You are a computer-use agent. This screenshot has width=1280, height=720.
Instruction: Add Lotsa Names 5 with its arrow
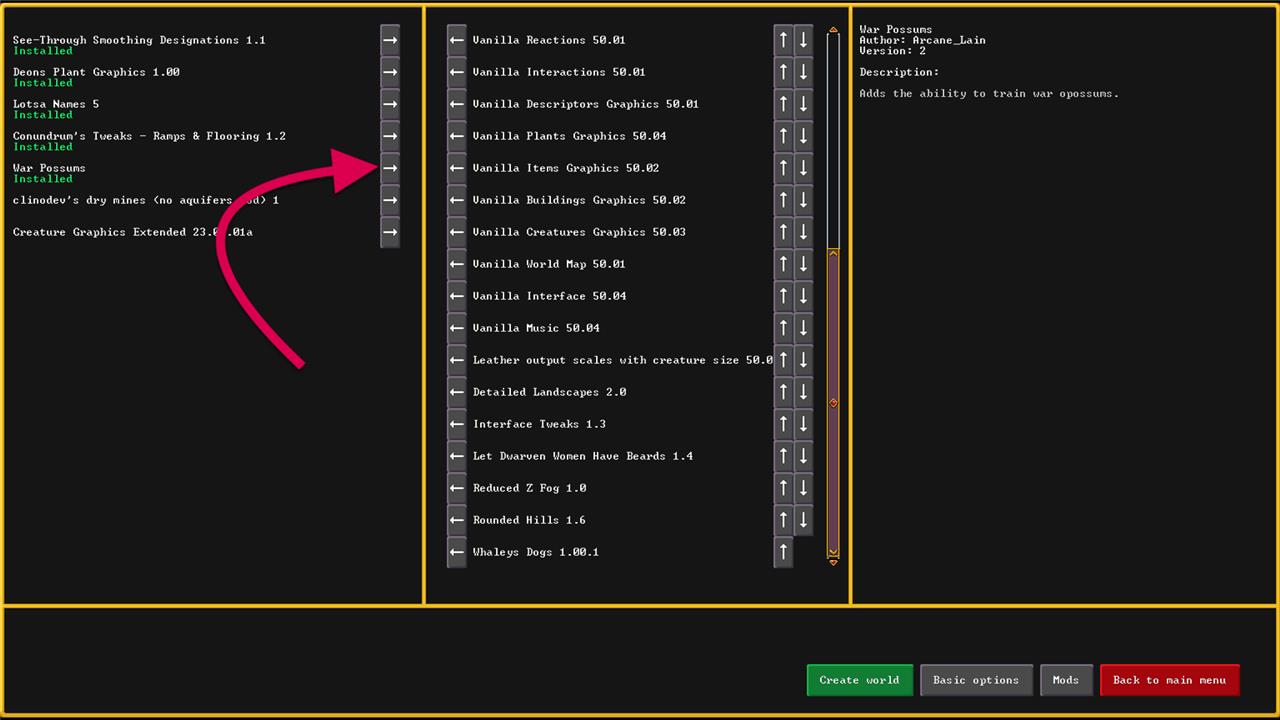click(389, 104)
